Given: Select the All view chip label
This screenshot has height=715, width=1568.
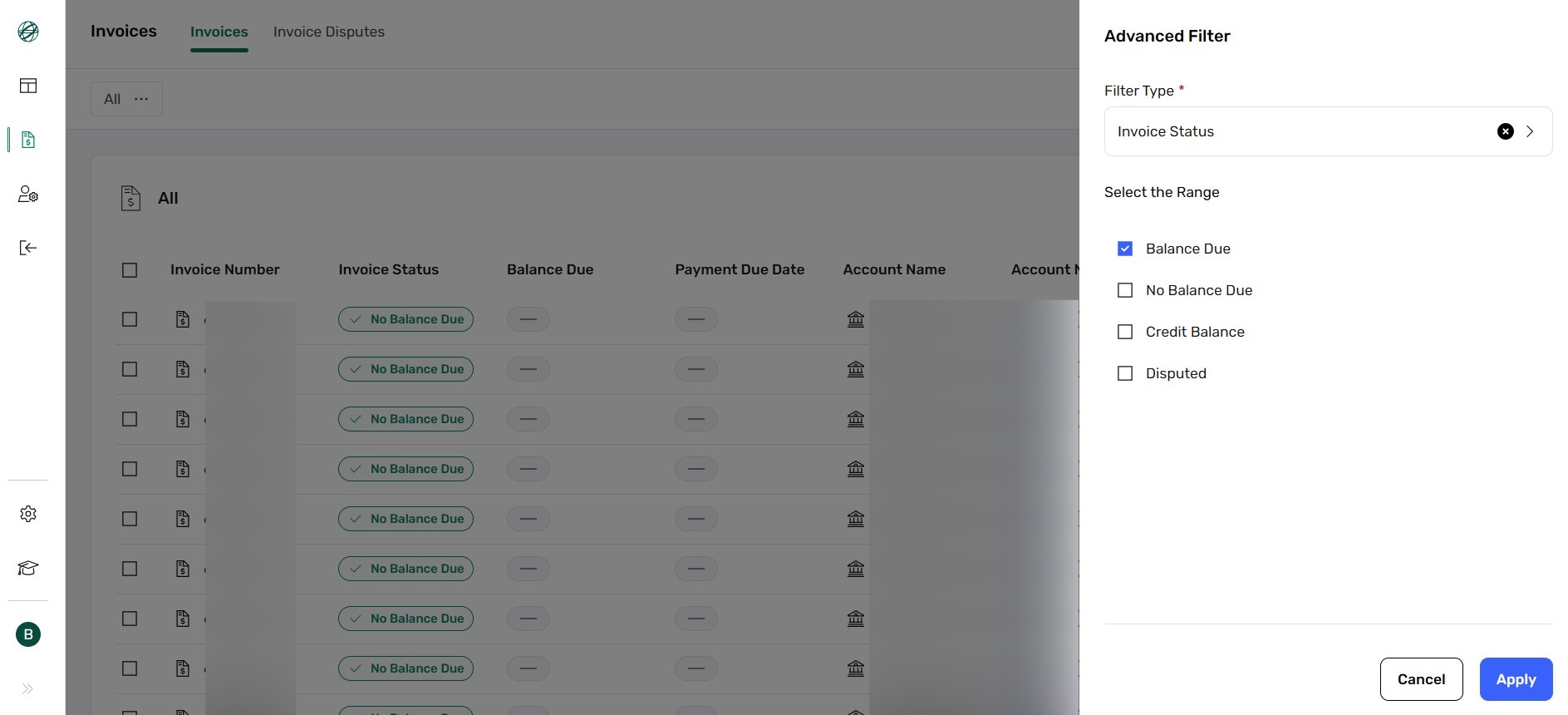Looking at the screenshot, I should pos(112,99).
